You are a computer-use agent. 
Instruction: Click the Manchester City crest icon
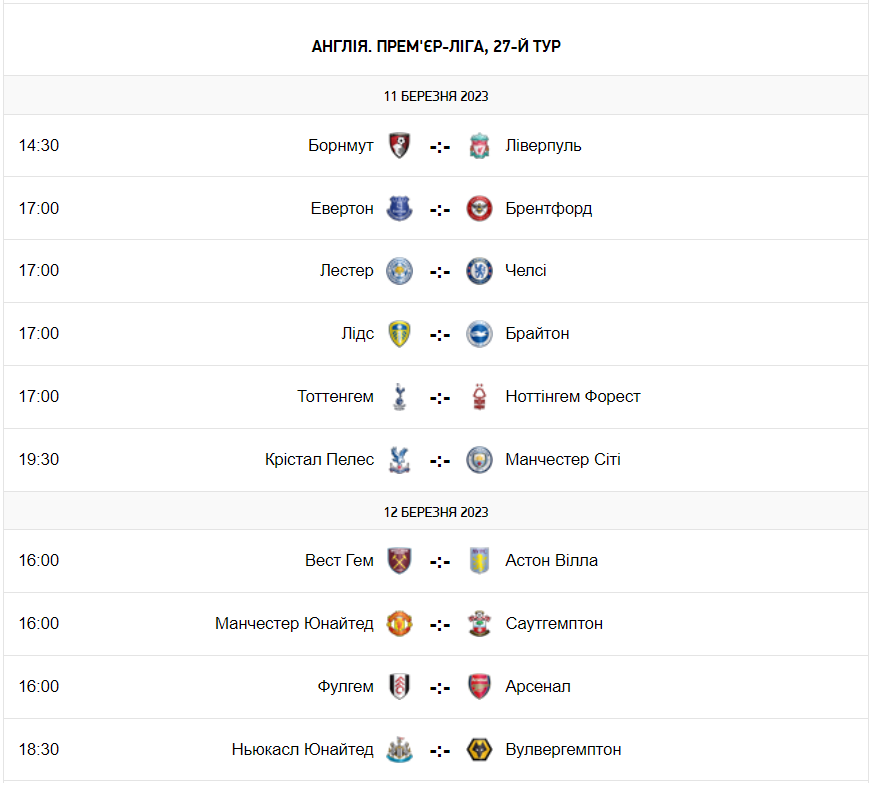tap(480, 460)
